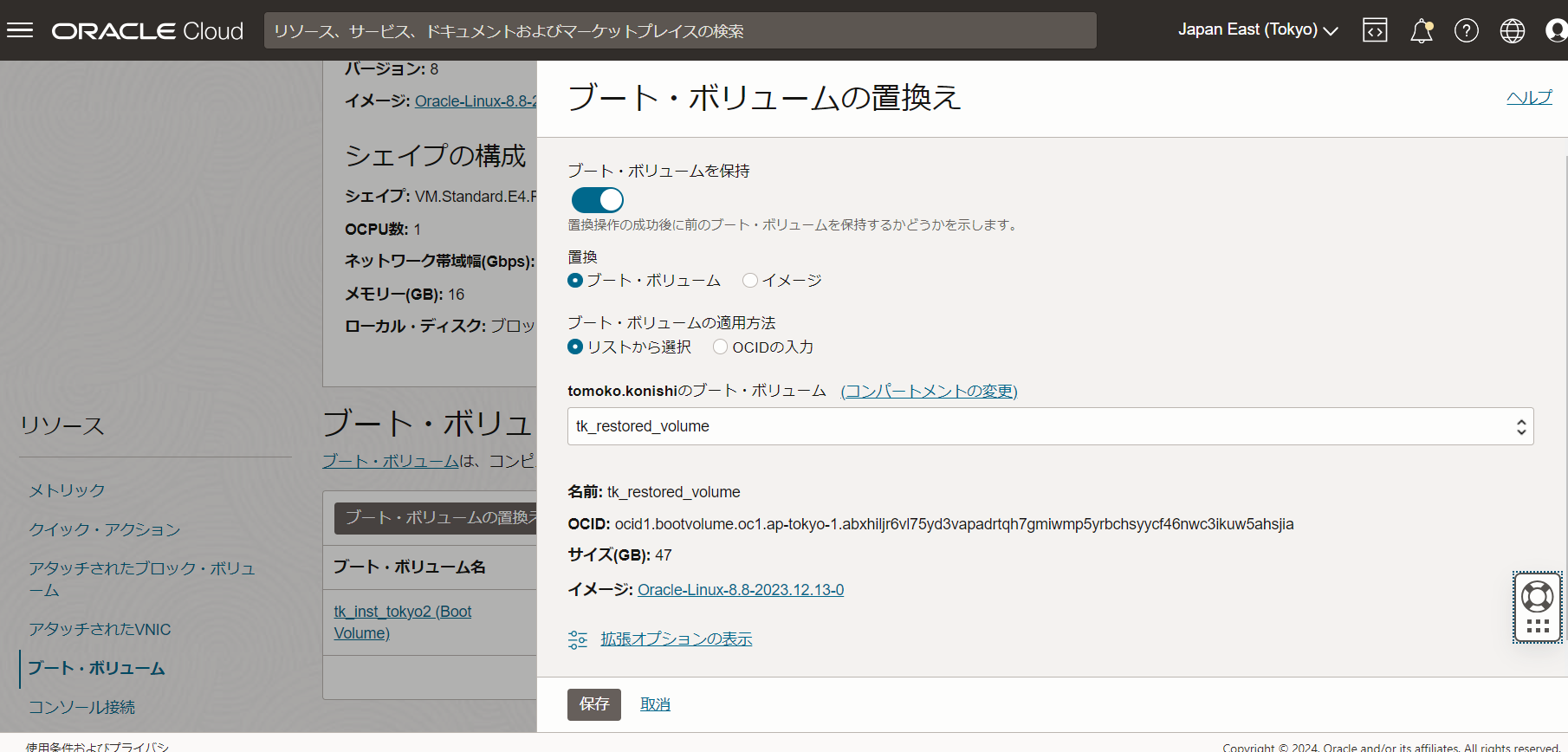Click the ブート・ボリュームの置換え button in background
Viewport: 1568px width, 752px height.
click(436, 518)
